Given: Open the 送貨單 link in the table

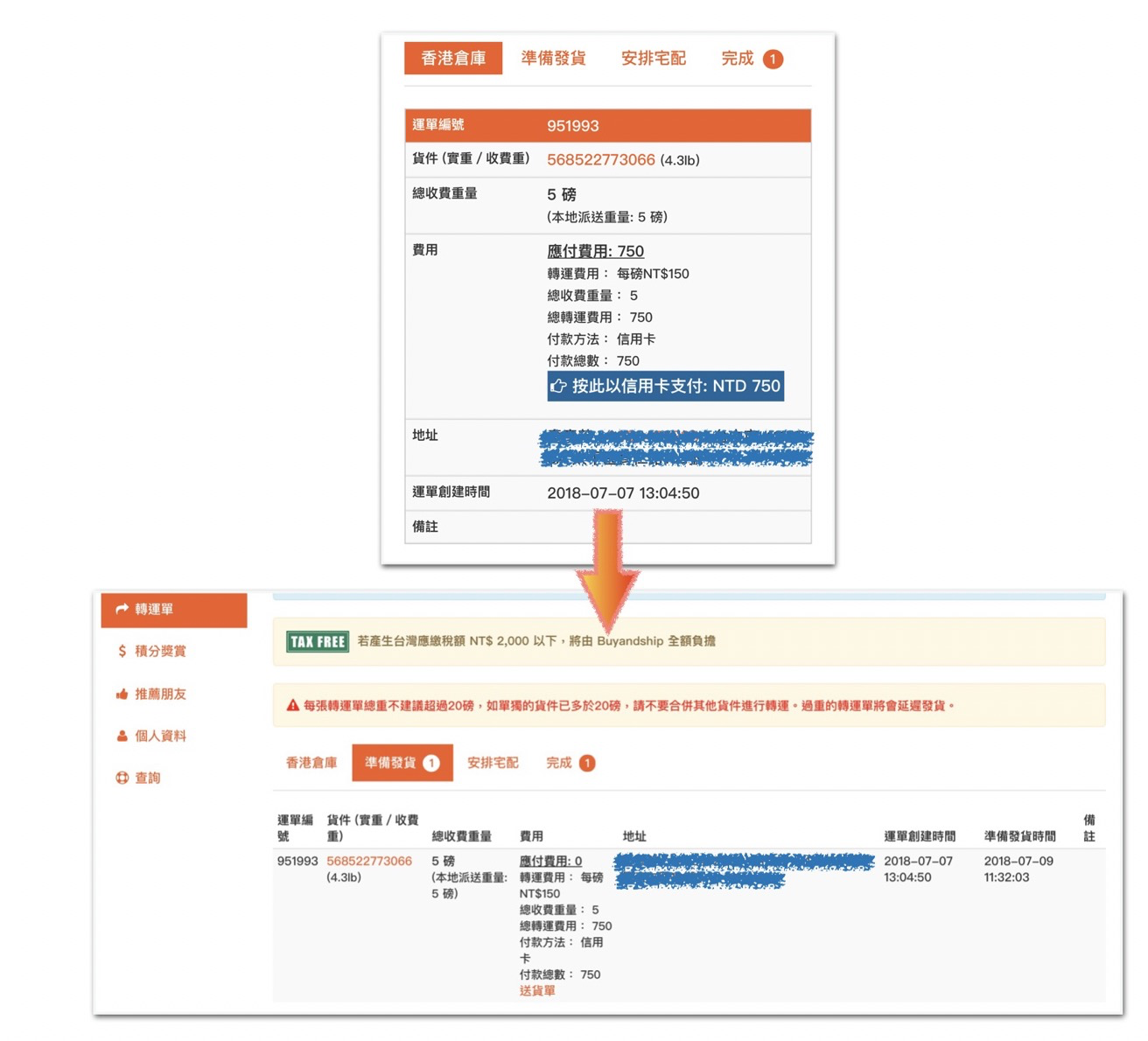Looking at the screenshot, I should click(x=537, y=990).
